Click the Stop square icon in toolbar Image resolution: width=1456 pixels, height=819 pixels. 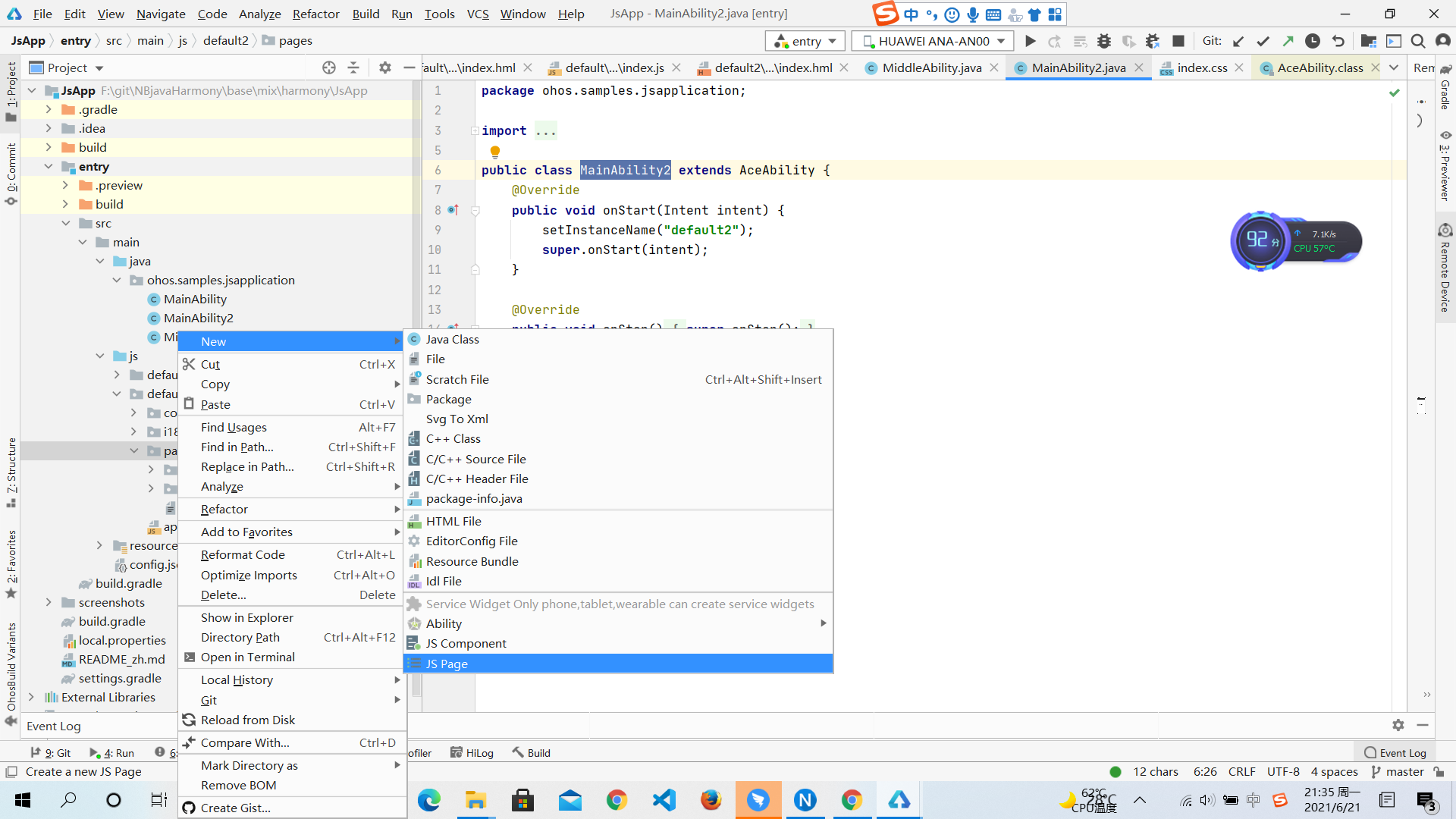[x=1178, y=41]
